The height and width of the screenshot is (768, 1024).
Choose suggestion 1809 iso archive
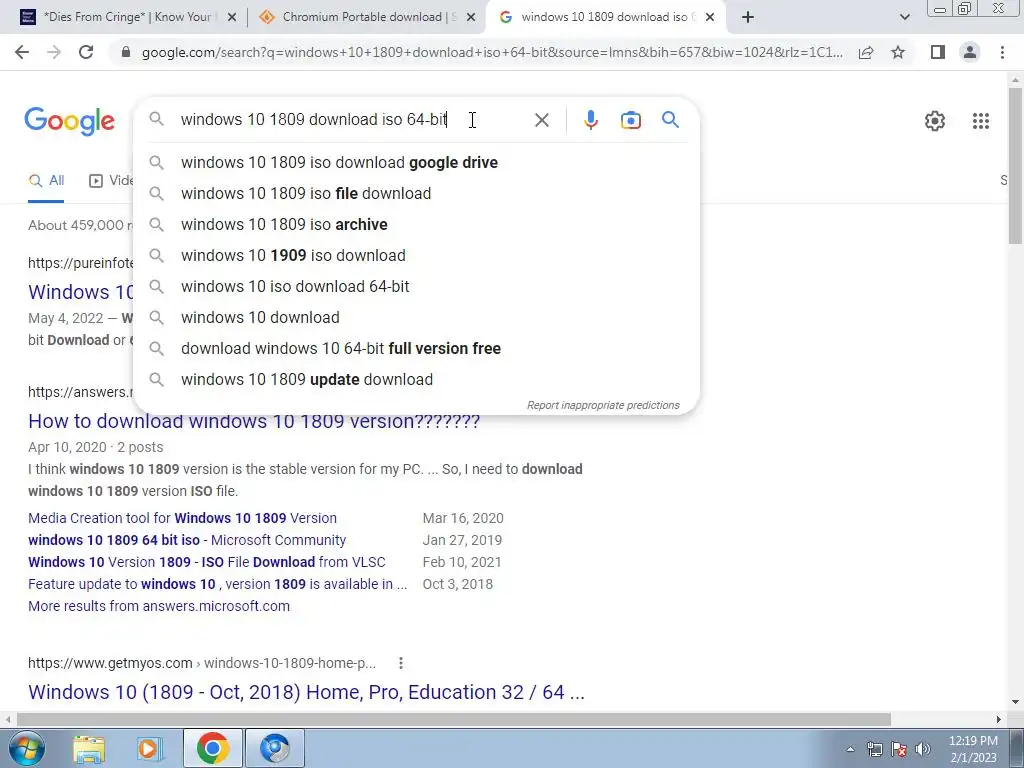pyautogui.click(x=416, y=225)
